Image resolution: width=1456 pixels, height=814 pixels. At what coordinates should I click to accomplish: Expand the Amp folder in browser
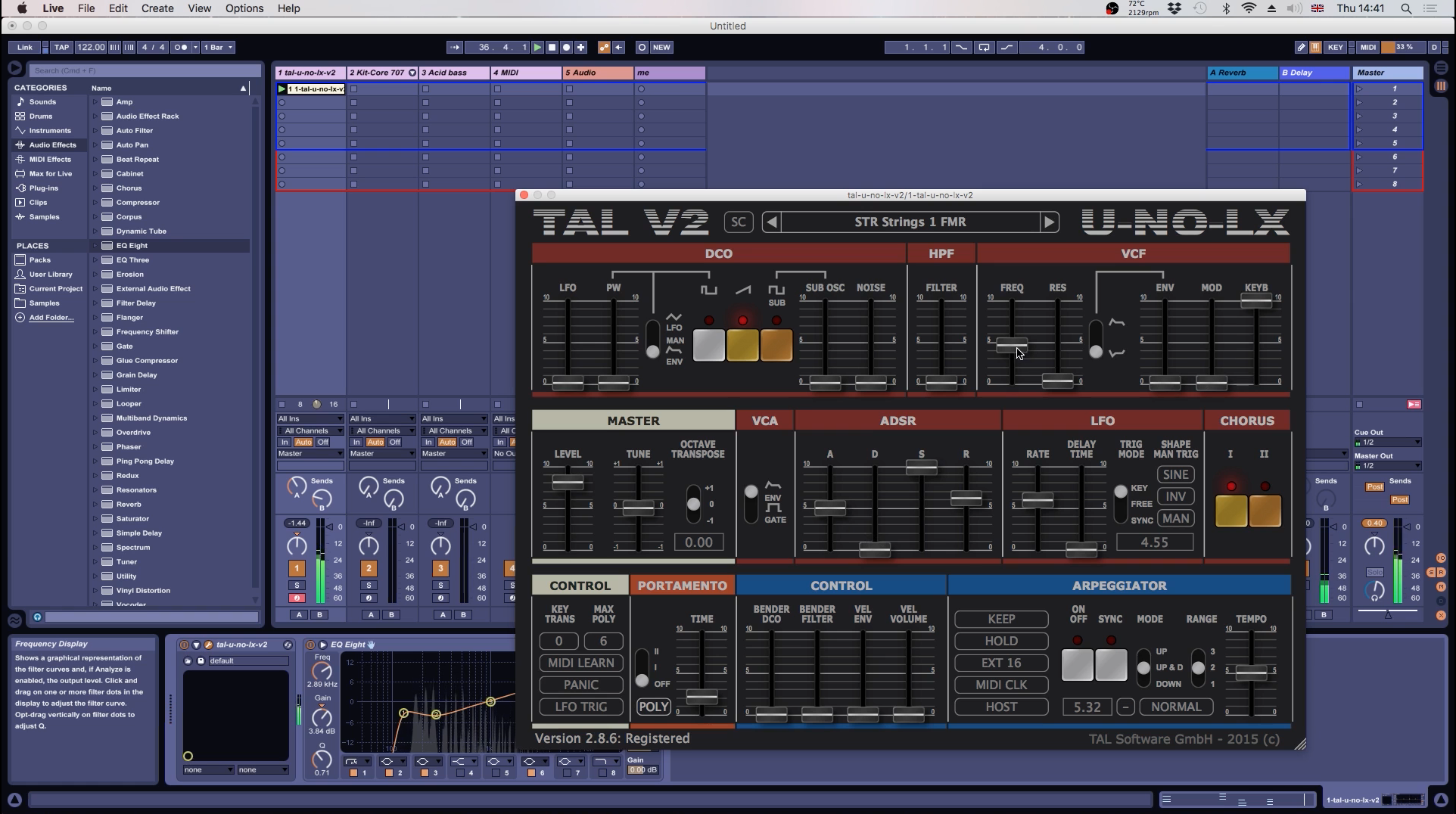pos(95,101)
